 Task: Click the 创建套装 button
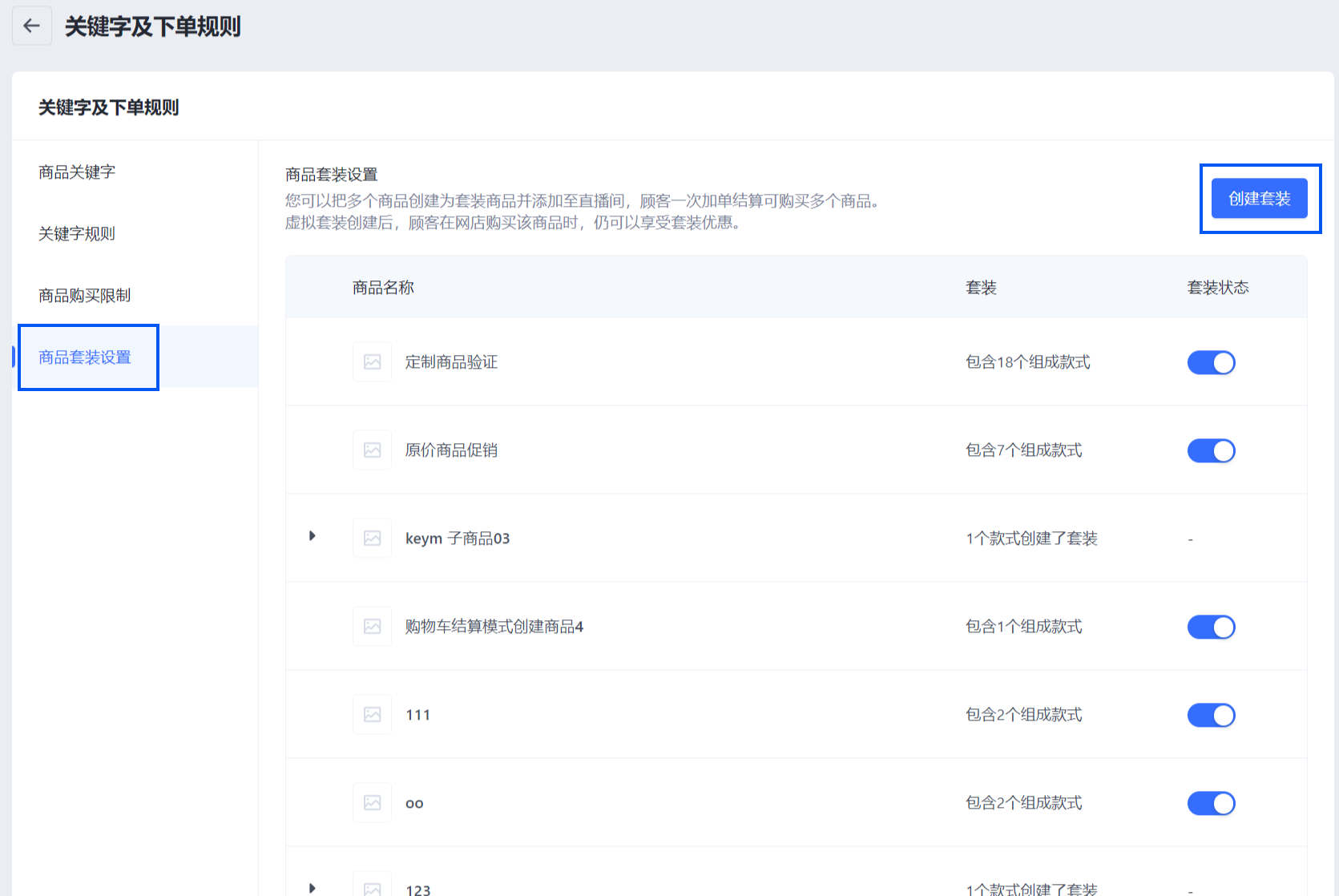(1259, 199)
